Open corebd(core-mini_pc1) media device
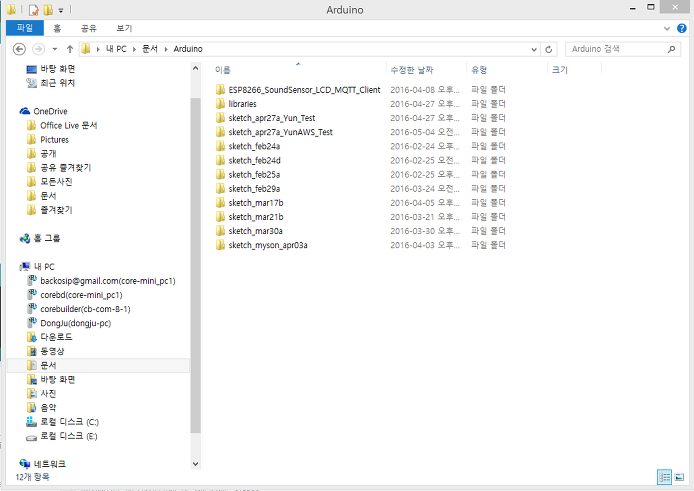Image resolution: width=694 pixels, height=491 pixels. (81, 295)
